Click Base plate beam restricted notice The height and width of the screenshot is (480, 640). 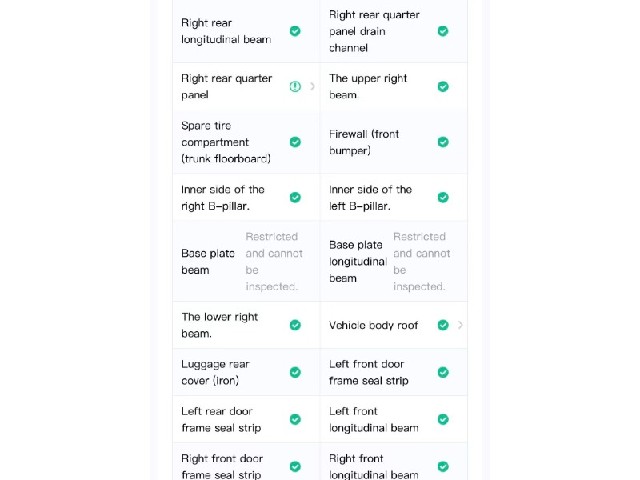click(274, 262)
